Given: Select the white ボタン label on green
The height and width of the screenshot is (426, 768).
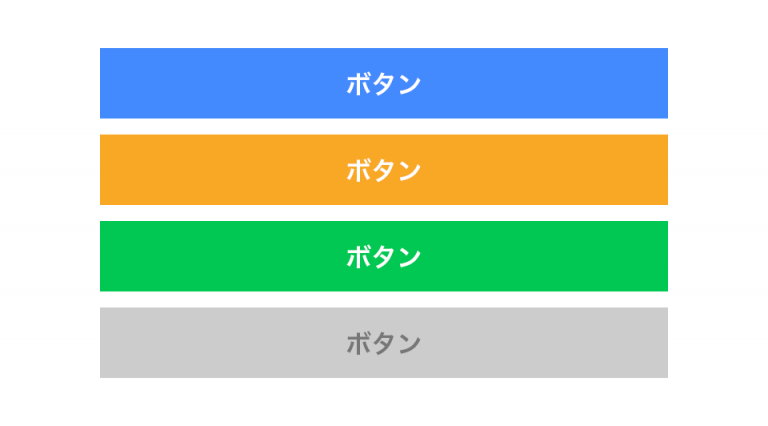Looking at the screenshot, I should pyautogui.click(x=383, y=256).
